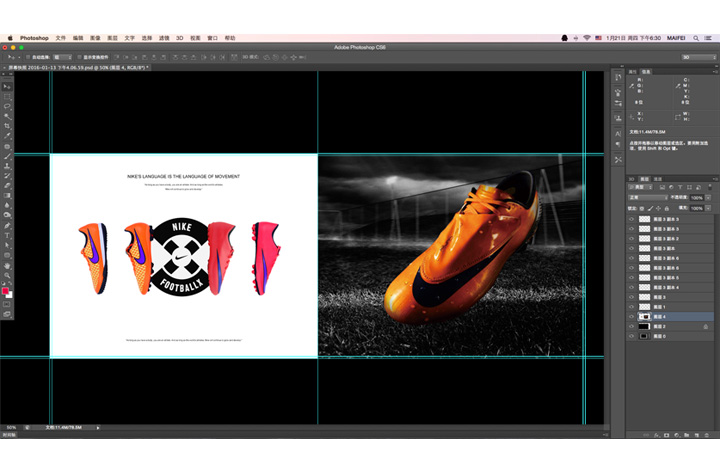Open the 窗口 menu
Screen dimensions: 720x471
point(212,38)
